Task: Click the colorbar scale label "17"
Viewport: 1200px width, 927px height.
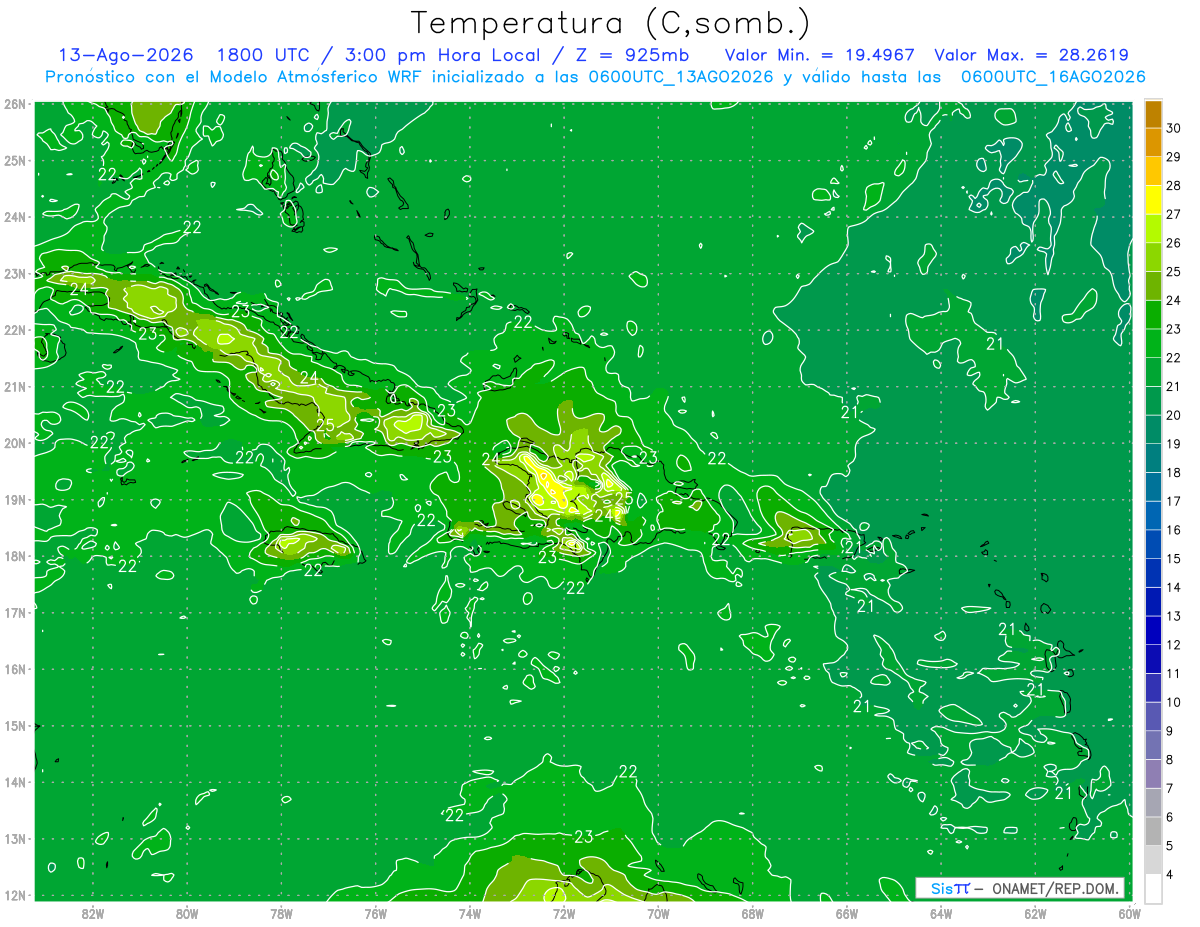Action: 1173,501
